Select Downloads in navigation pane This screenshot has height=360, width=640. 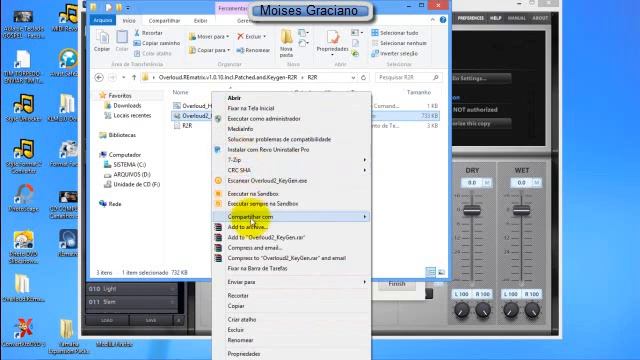click(x=127, y=105)
